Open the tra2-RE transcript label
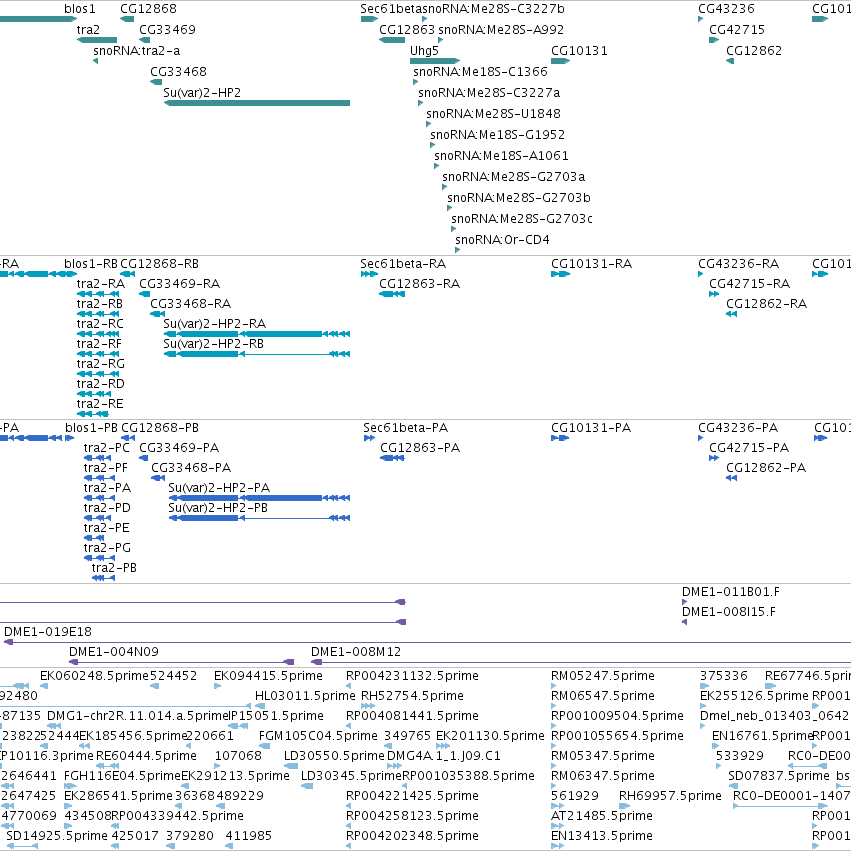The height and width of the screenshot is (851, 851). (x=100, y=404)
